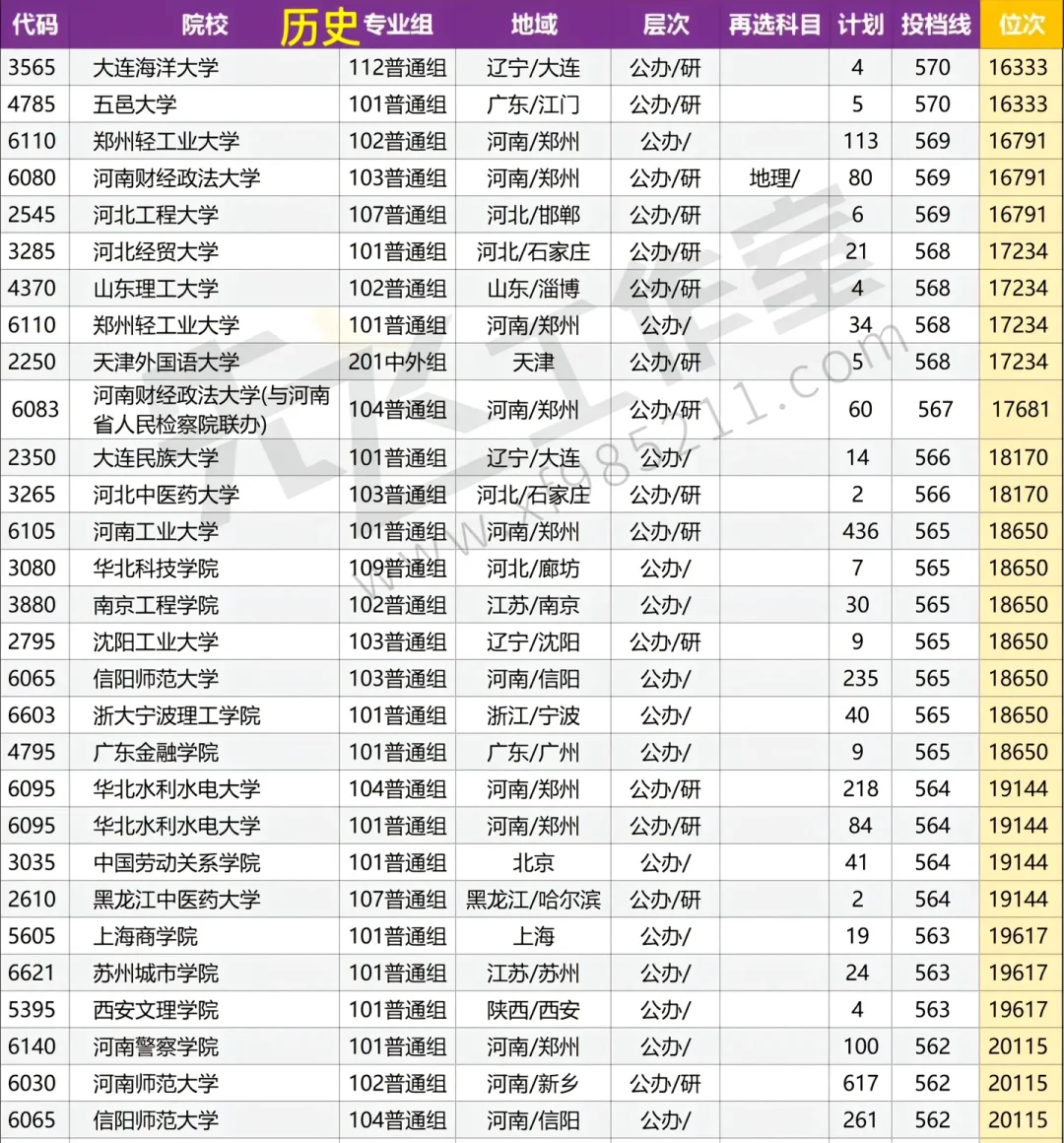Screen dimensions: 1064x1143
Task: Click the 再选科目 column header
Action: tap(774, 25)
